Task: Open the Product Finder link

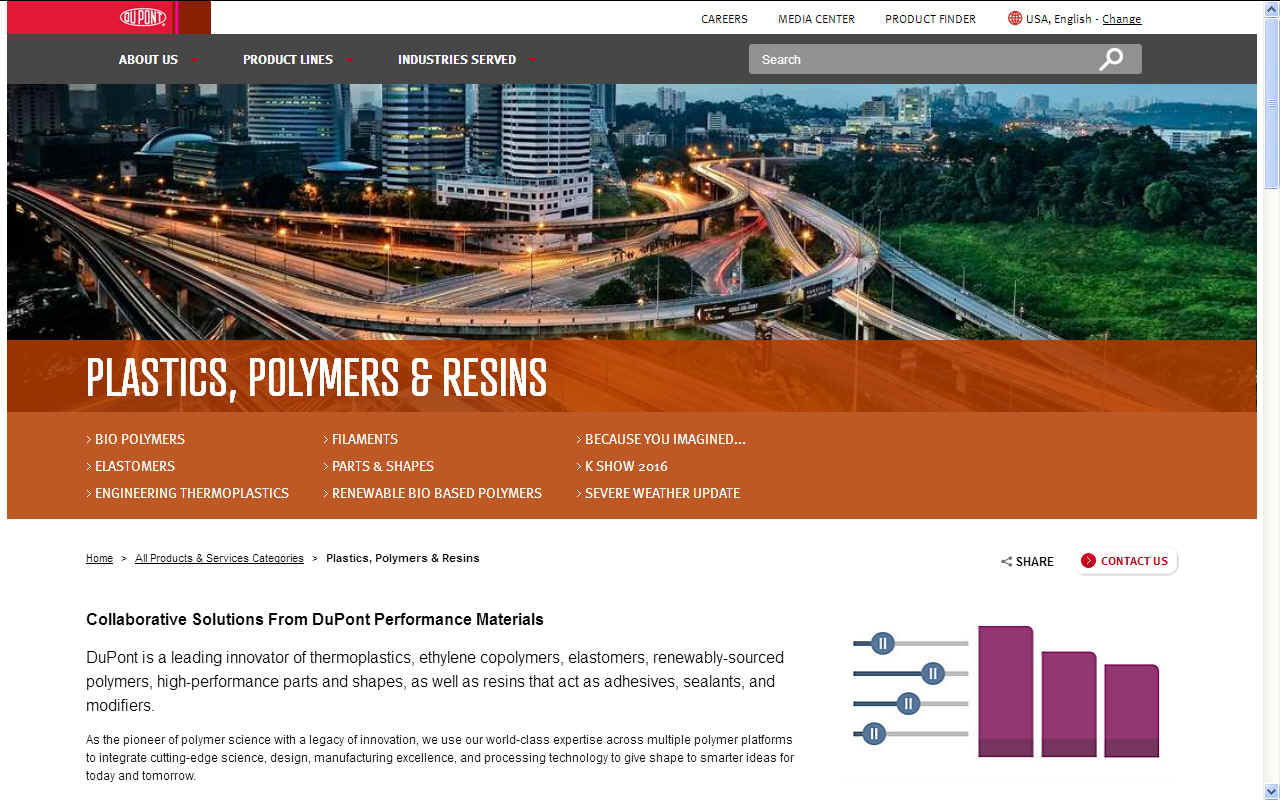Action: click(x=930, y=19)
